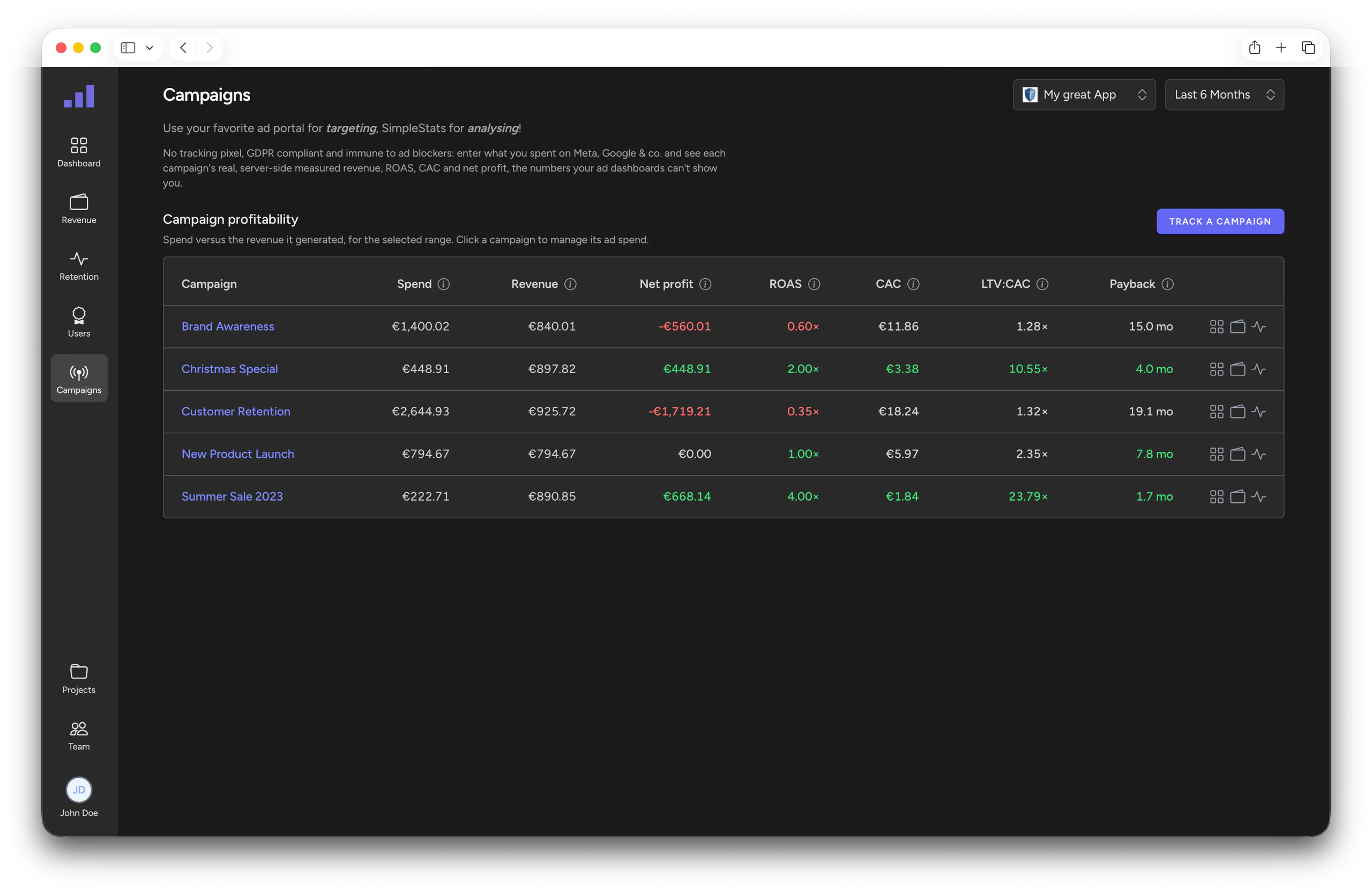1372x892 pixels.
Task: Open My great App project dropdown
Action: [x=1084, y=94]
